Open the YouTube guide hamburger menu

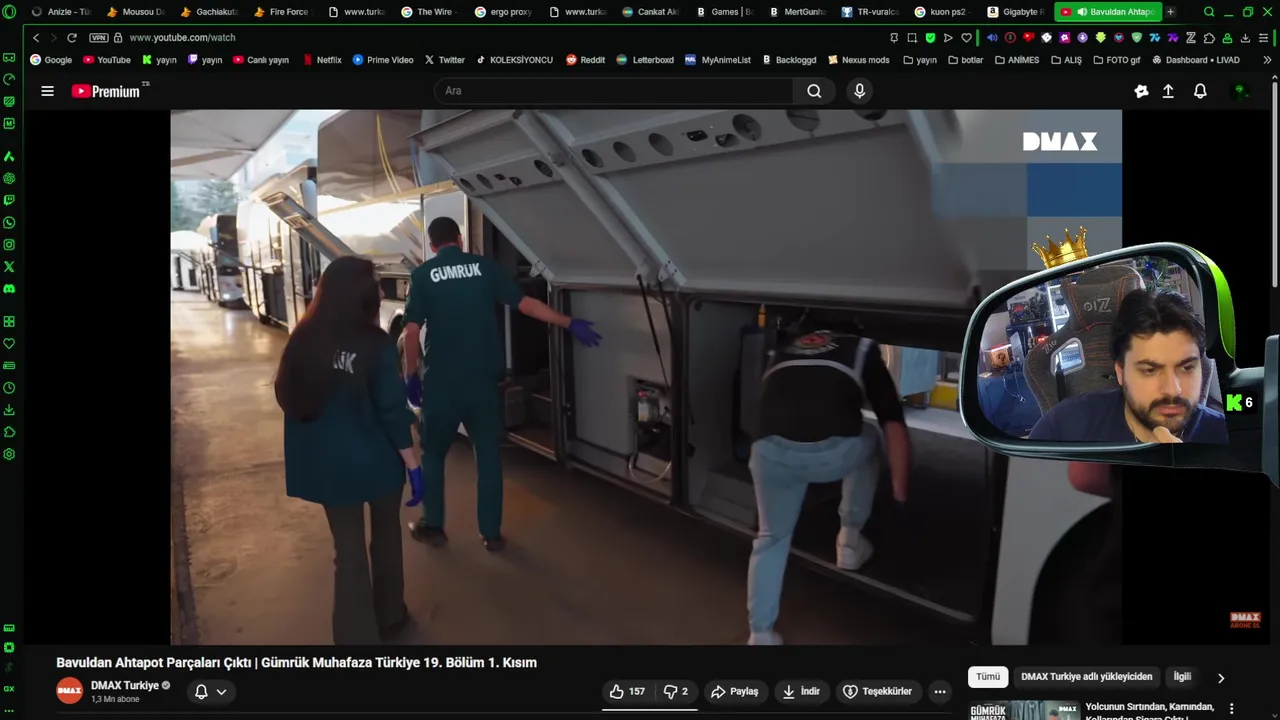click(47, 91)
